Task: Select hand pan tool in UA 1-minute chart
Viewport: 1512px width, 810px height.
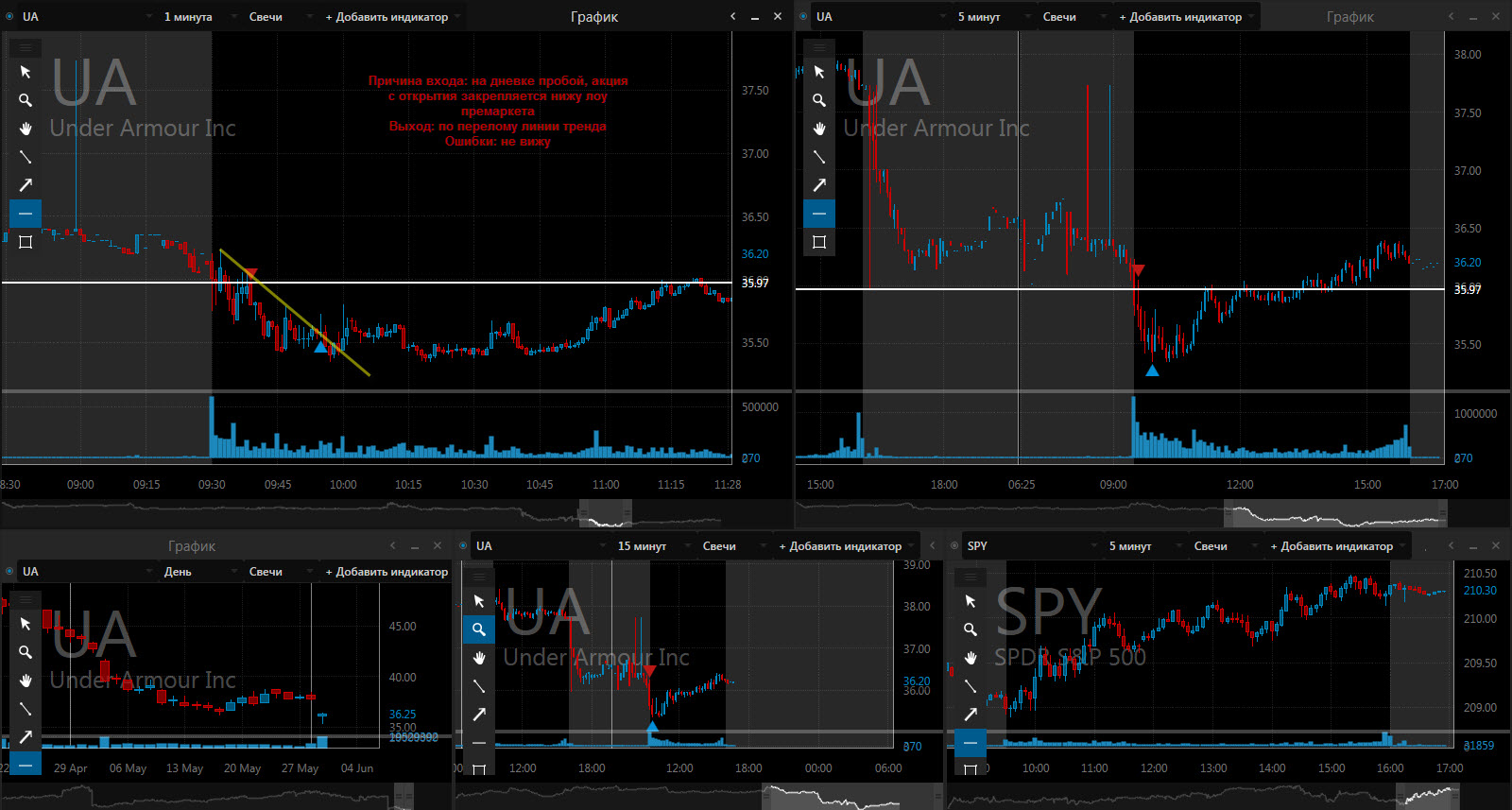Action: click(26, 129)
